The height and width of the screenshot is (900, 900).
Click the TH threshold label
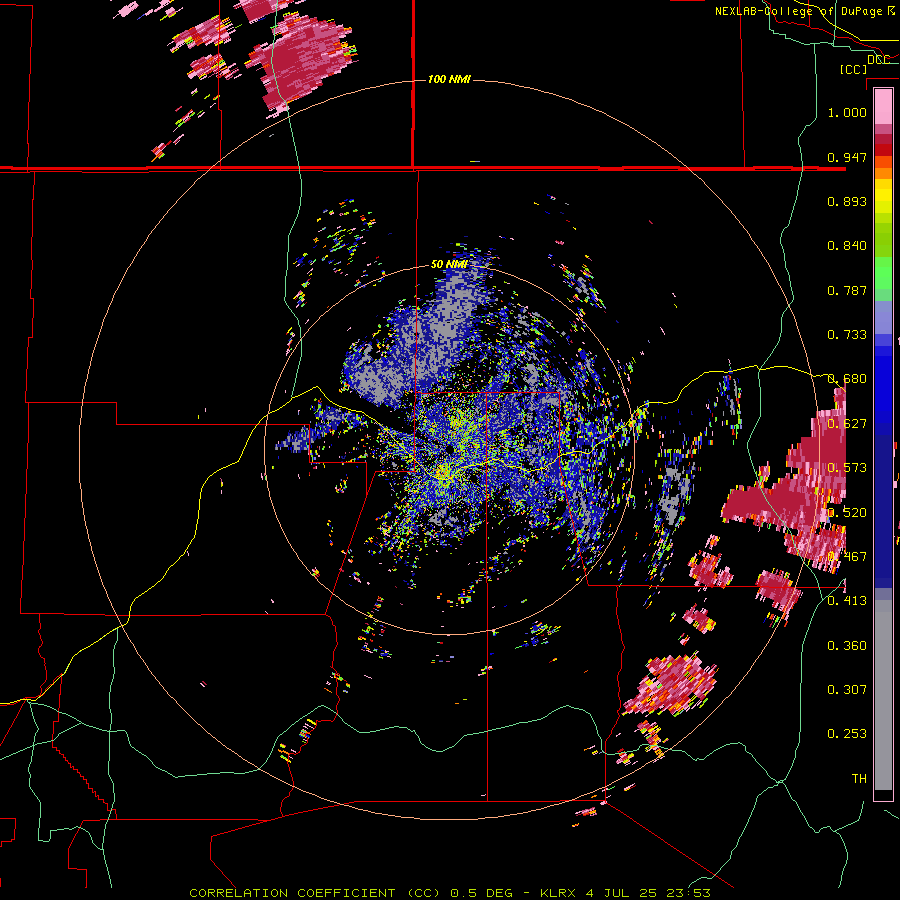coord(859,779)
